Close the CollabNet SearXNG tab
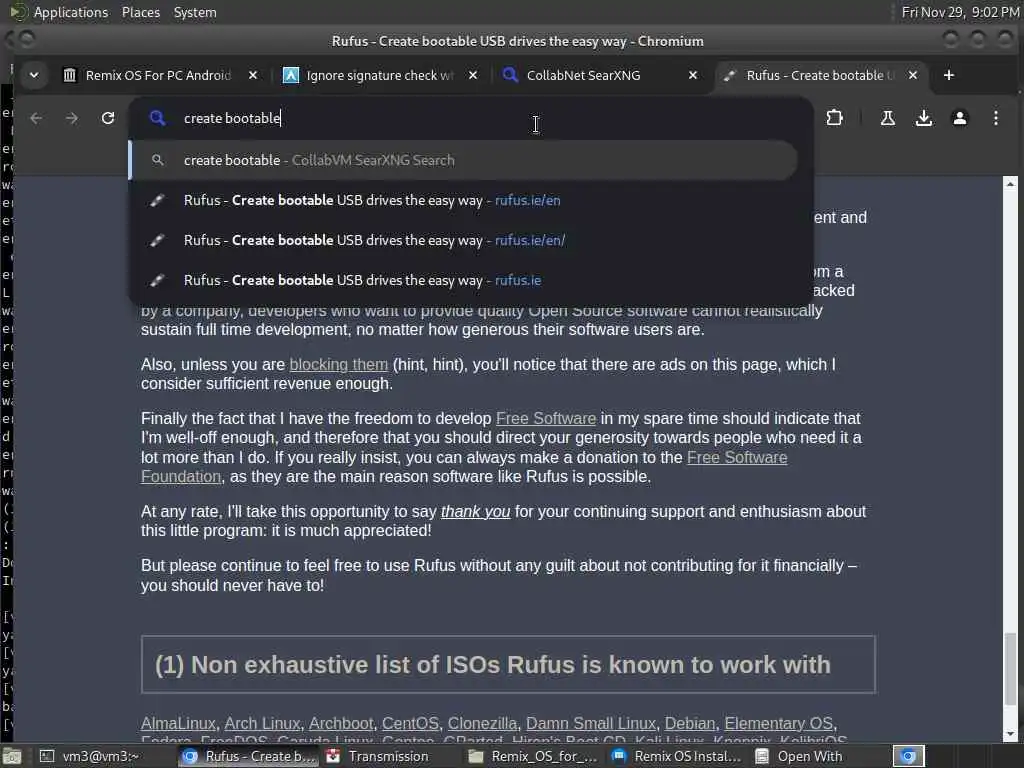Viewport: 1024px width, 768px height. (x=693, y=75)
